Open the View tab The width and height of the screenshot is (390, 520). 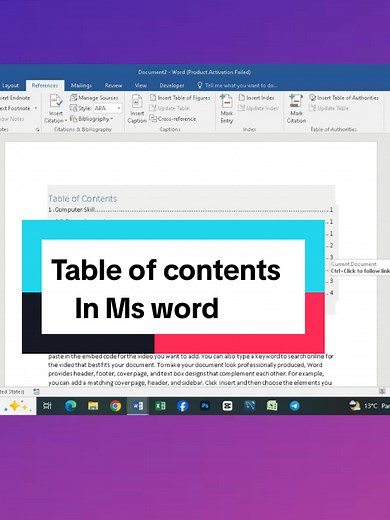141,85
